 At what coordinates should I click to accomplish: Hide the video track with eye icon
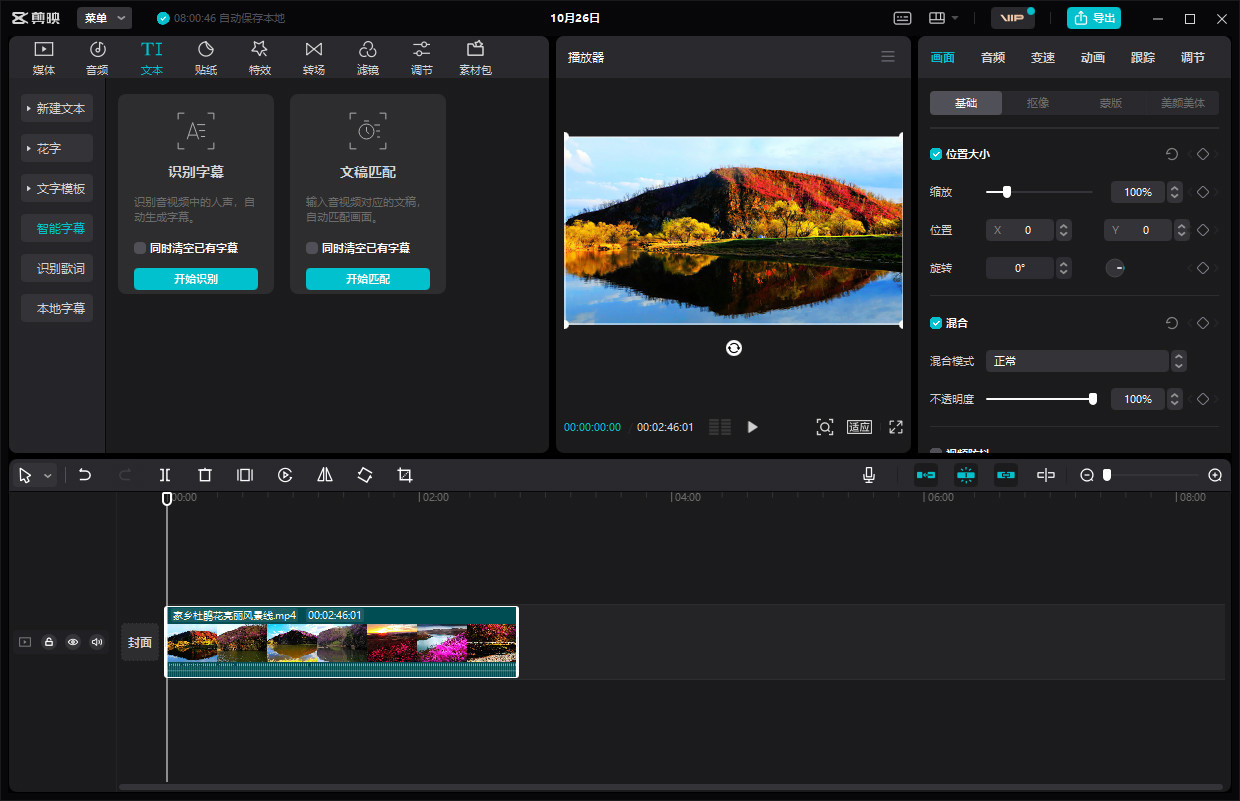click(73, 642)
